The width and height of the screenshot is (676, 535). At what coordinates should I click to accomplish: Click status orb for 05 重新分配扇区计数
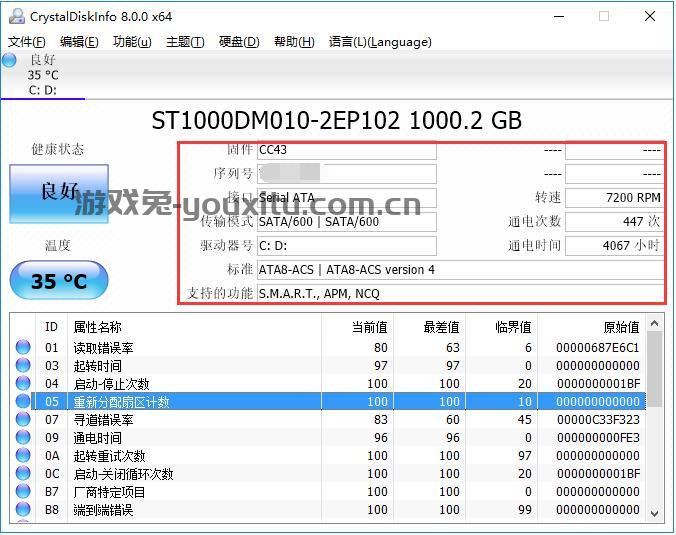[x=23, y=401]
